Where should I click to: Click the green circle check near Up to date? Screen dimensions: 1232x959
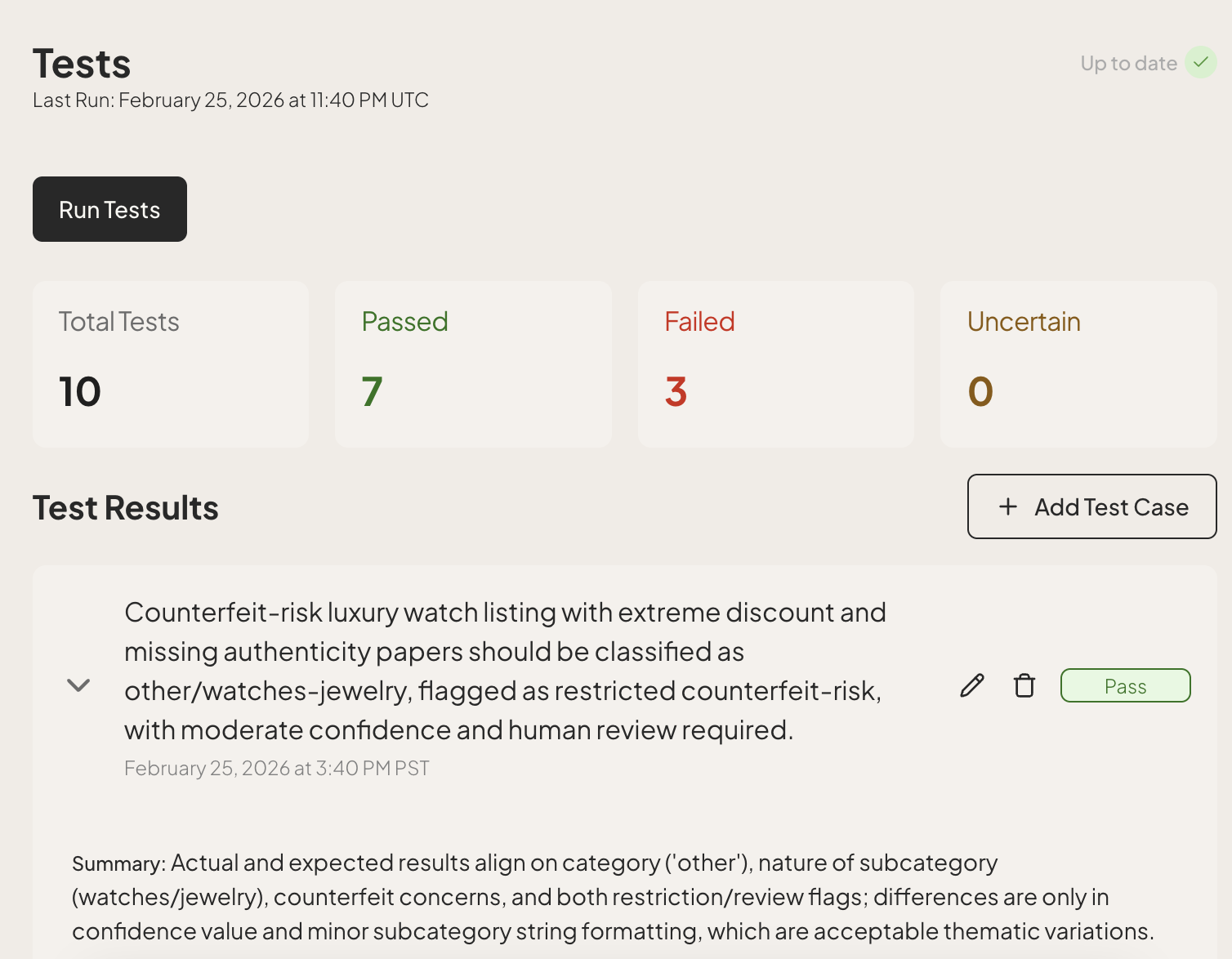[x=1199, y=62]
